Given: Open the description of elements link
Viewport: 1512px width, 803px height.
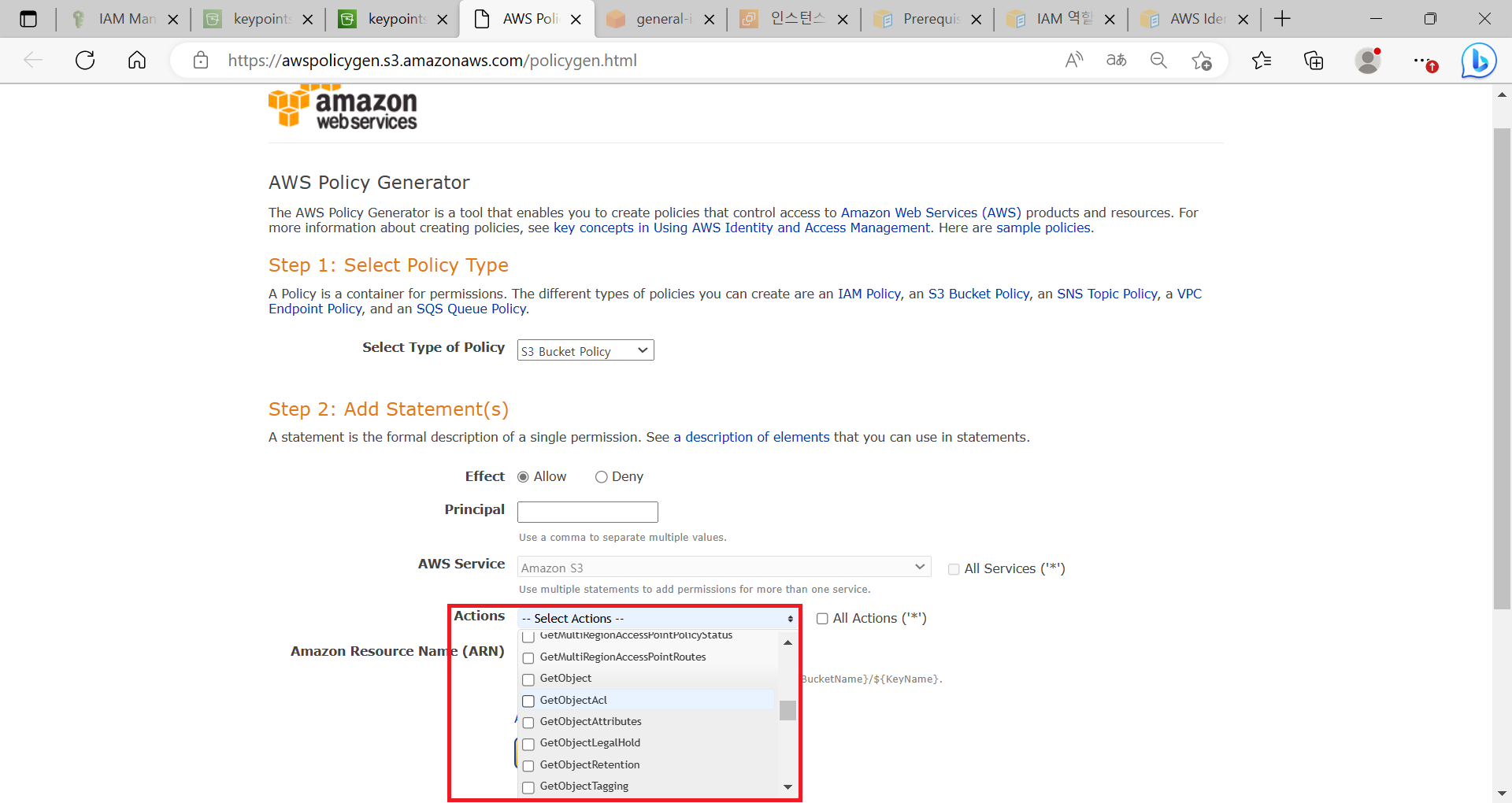Looking at the screenshot, I should [x=751, y=437].
